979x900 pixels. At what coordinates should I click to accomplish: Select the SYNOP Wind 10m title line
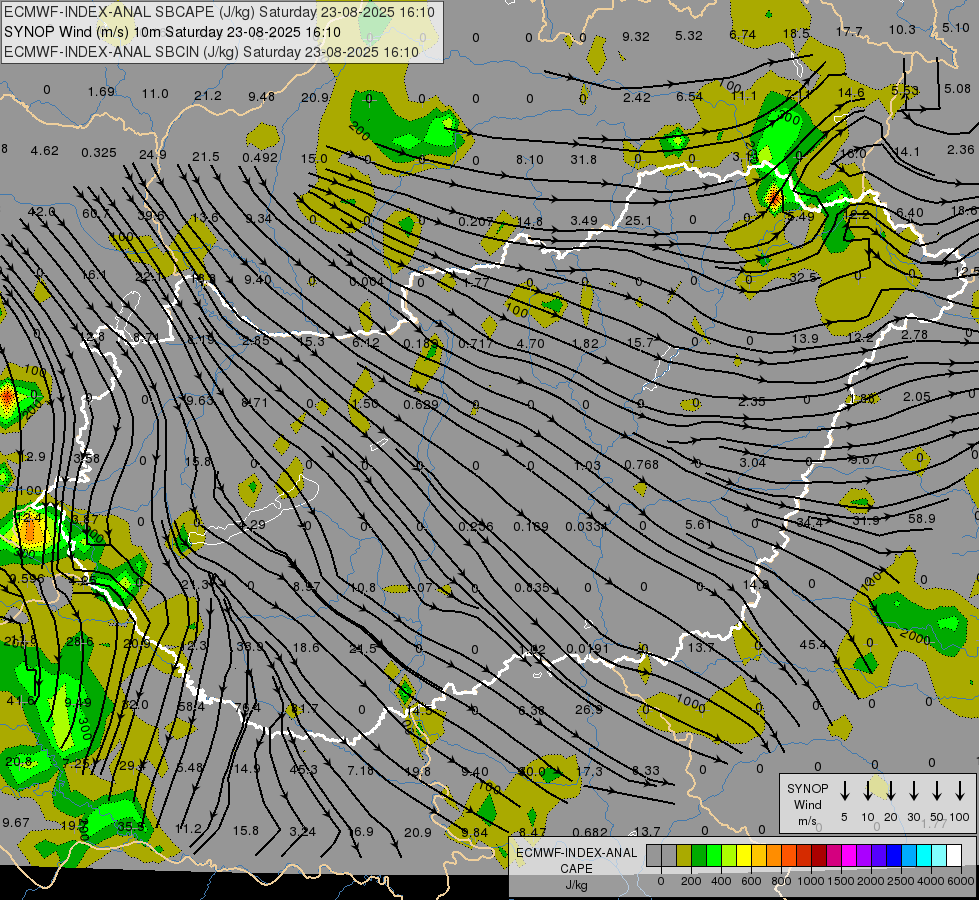(x=172, y=32)
